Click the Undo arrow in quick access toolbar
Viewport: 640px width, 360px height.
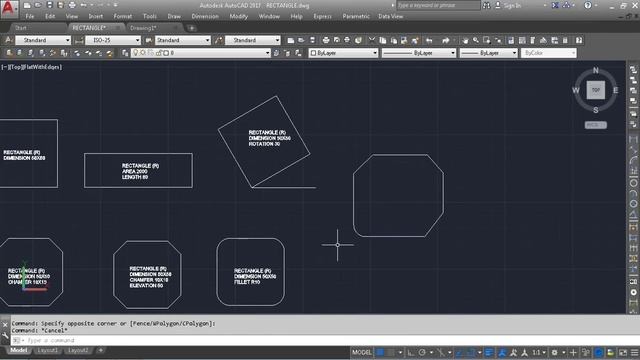pyautogui.click(x=84, y=5)
